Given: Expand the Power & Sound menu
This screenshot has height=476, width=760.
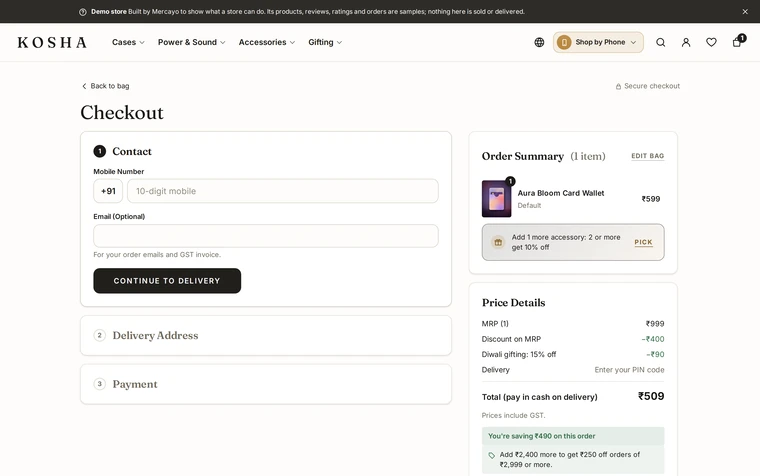Looking at the screenshot, I should pyautogui.click(x=191, y=42).
